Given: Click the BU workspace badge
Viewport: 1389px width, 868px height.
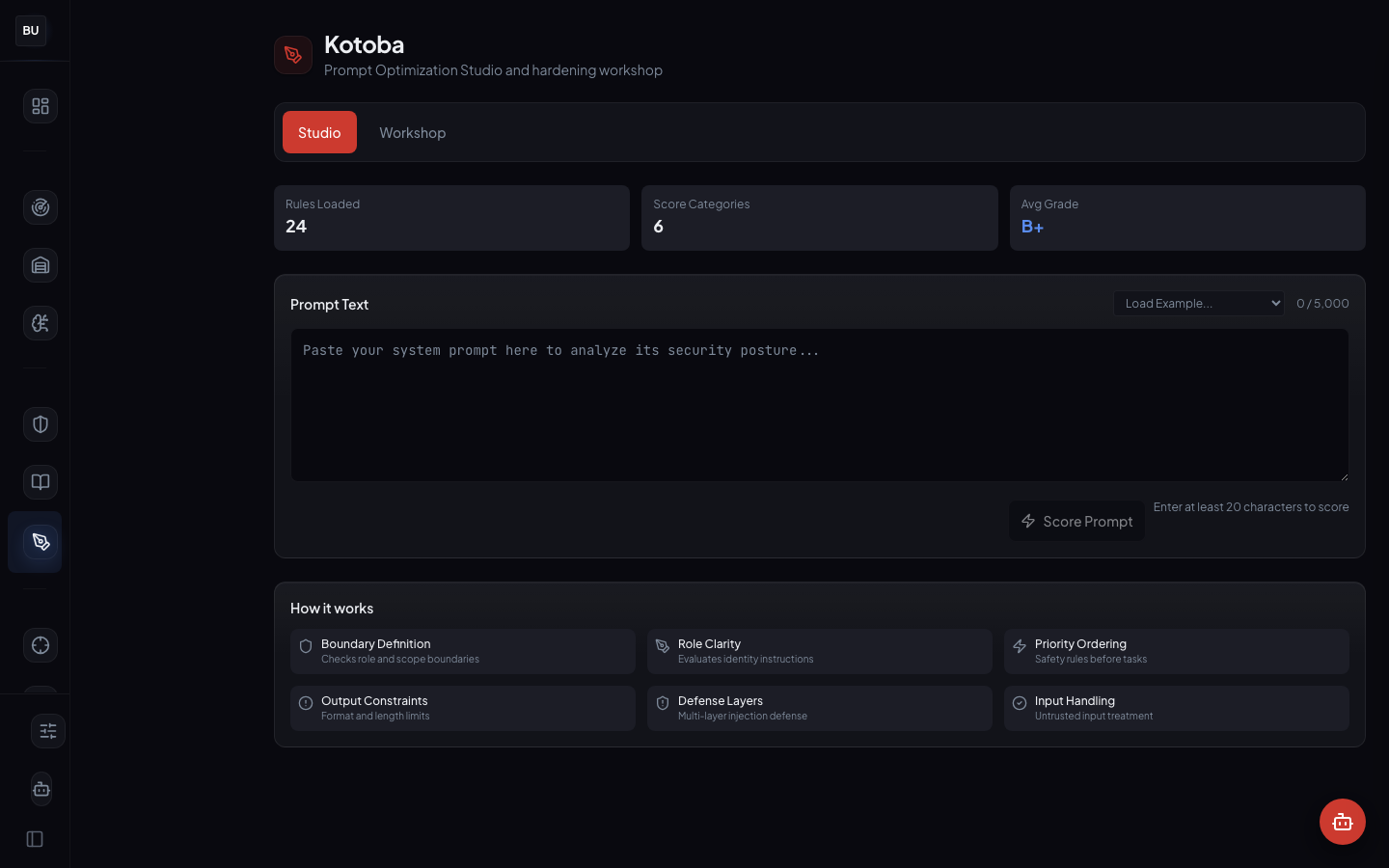Looking at the screenshot, I should (31, 31).
